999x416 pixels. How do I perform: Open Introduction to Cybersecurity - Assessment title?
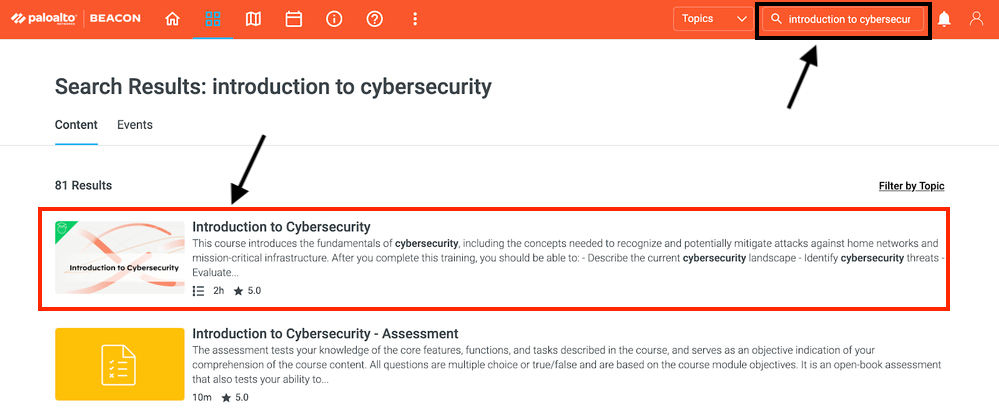(325, 334)
